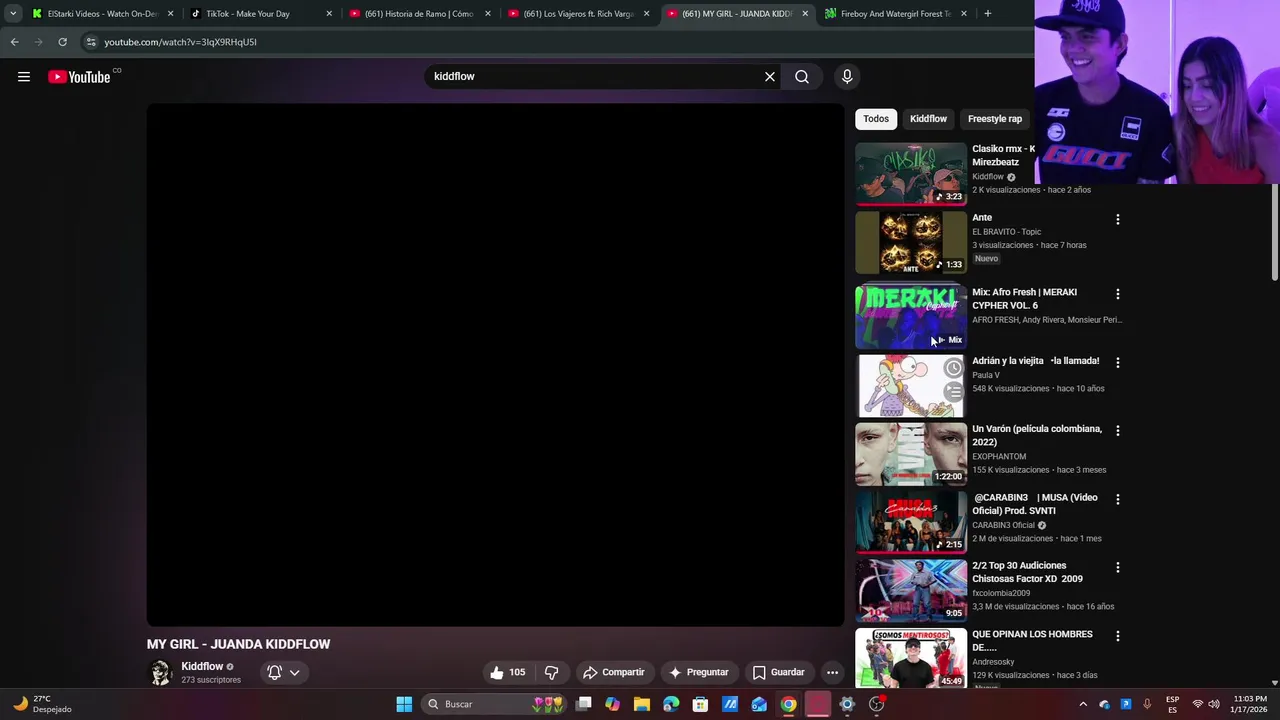This screenshot has width=1280, height=720.
Task: Open options menu for CARABIN3 MUSA video
Action: click(1118, 499)
